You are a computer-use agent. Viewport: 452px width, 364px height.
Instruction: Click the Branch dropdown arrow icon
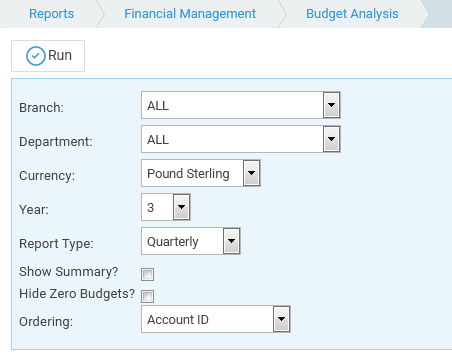point(331,105)
